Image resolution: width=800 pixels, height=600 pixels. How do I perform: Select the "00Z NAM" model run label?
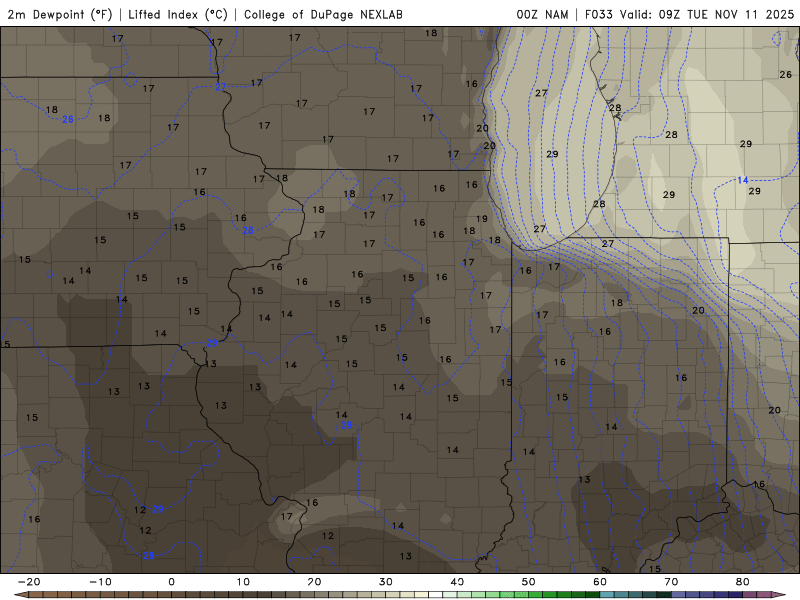[x=542, y=14]
